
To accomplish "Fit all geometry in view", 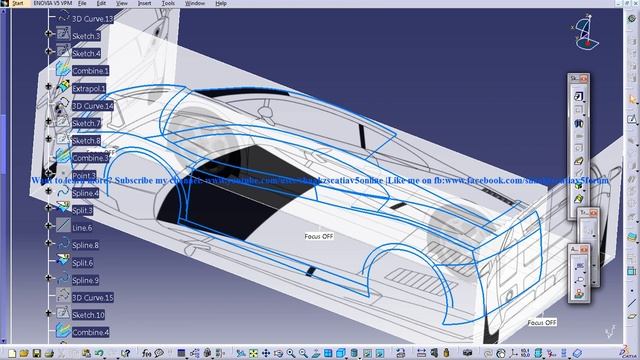I will coord(253,353).
